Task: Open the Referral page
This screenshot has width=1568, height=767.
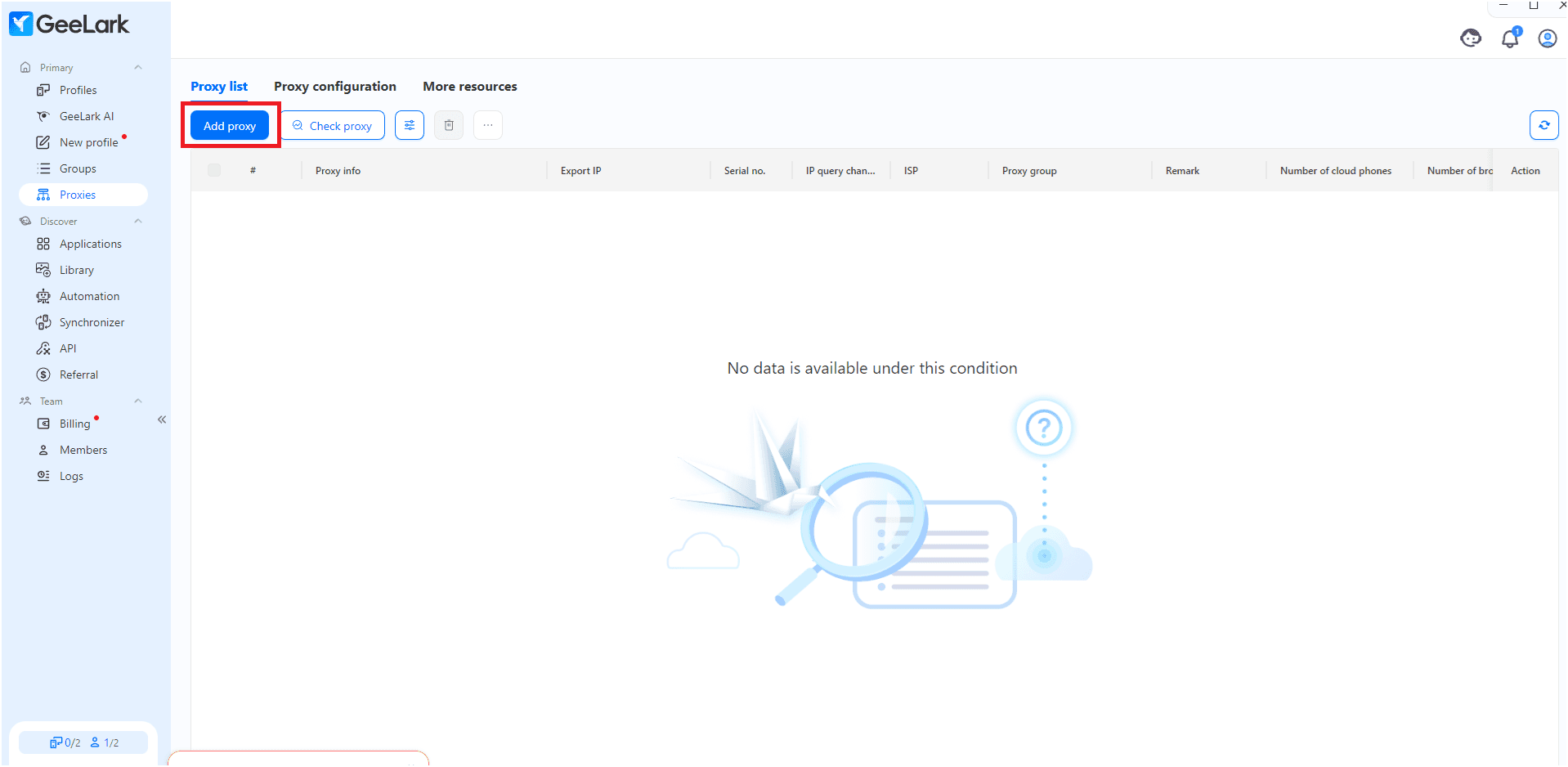Action: click(77, 374)
